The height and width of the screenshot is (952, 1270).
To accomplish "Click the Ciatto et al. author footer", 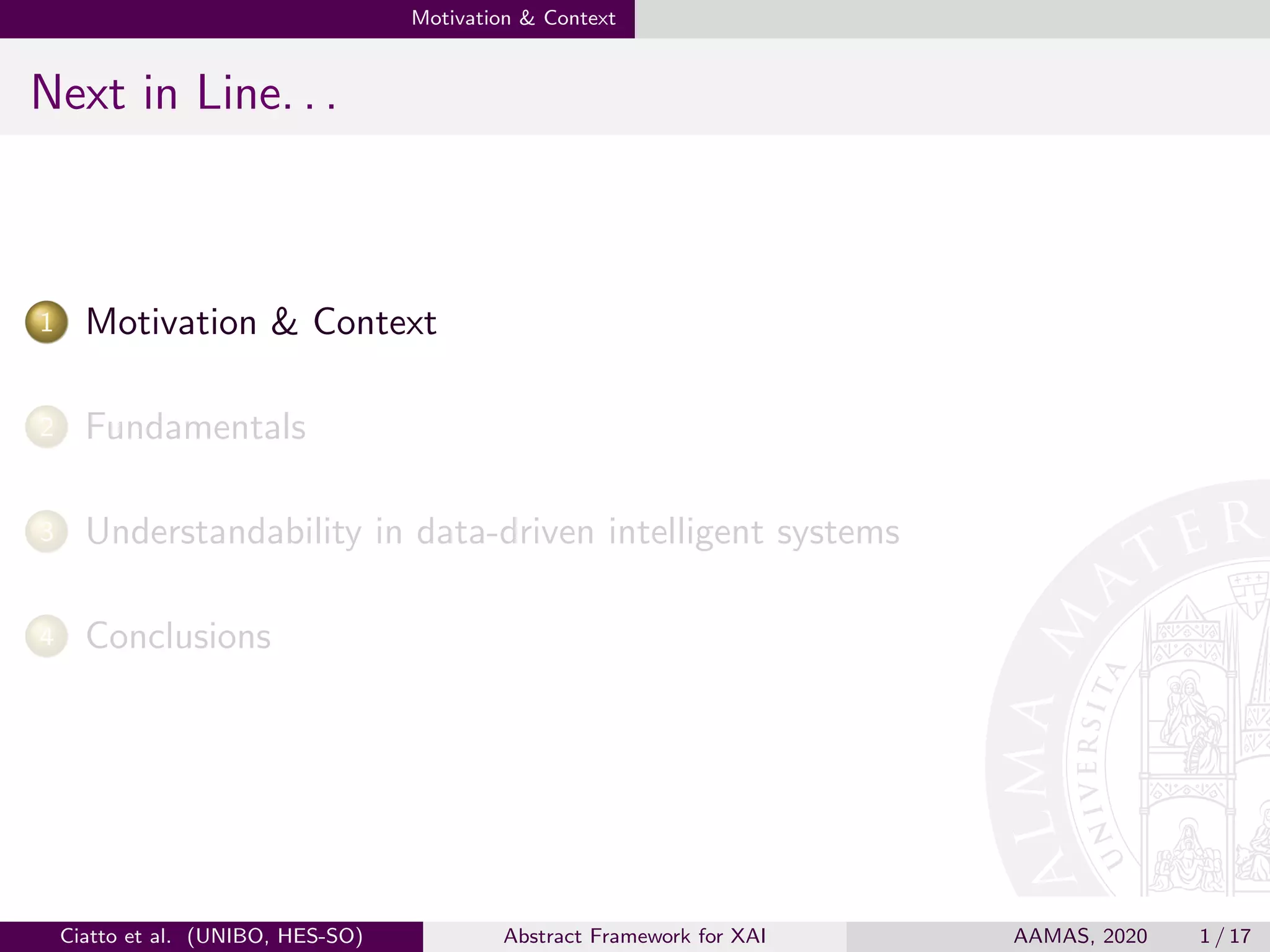I will [x=211, y=936].
